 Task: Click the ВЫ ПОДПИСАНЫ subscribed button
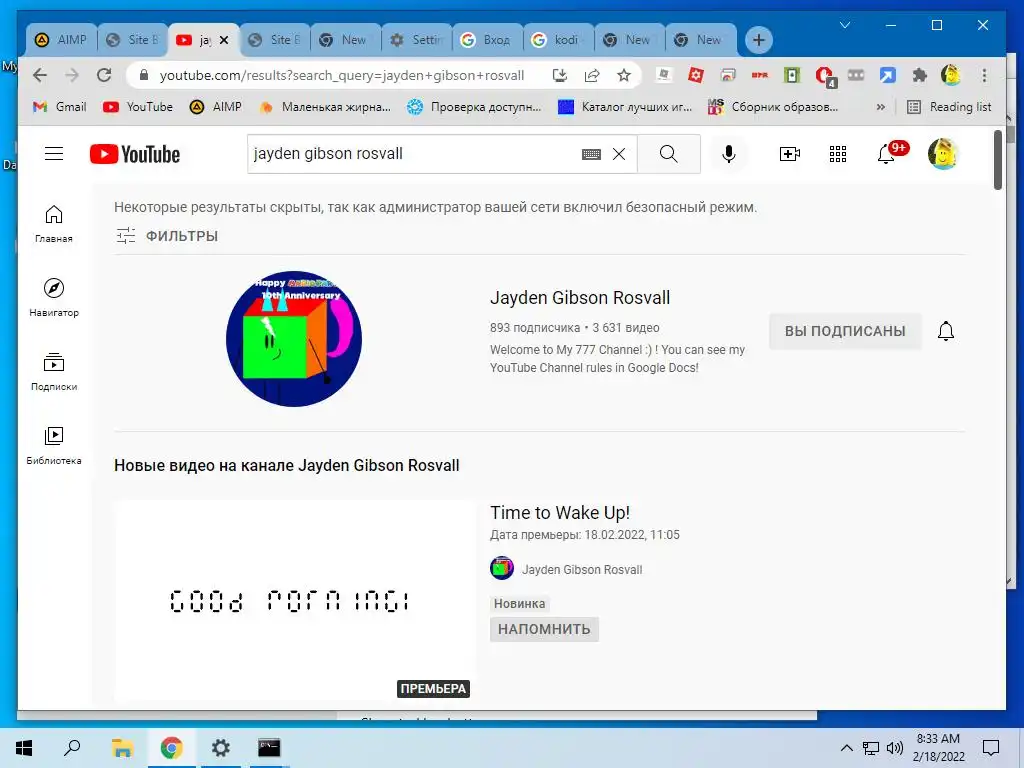pyautogui.click(x=845, y=331)
